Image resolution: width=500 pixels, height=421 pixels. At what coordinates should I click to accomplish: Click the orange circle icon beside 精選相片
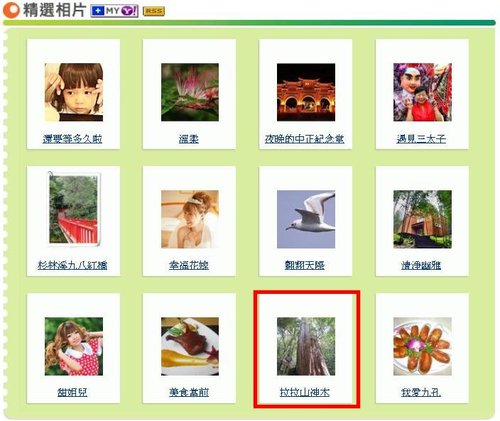(11, 10)
